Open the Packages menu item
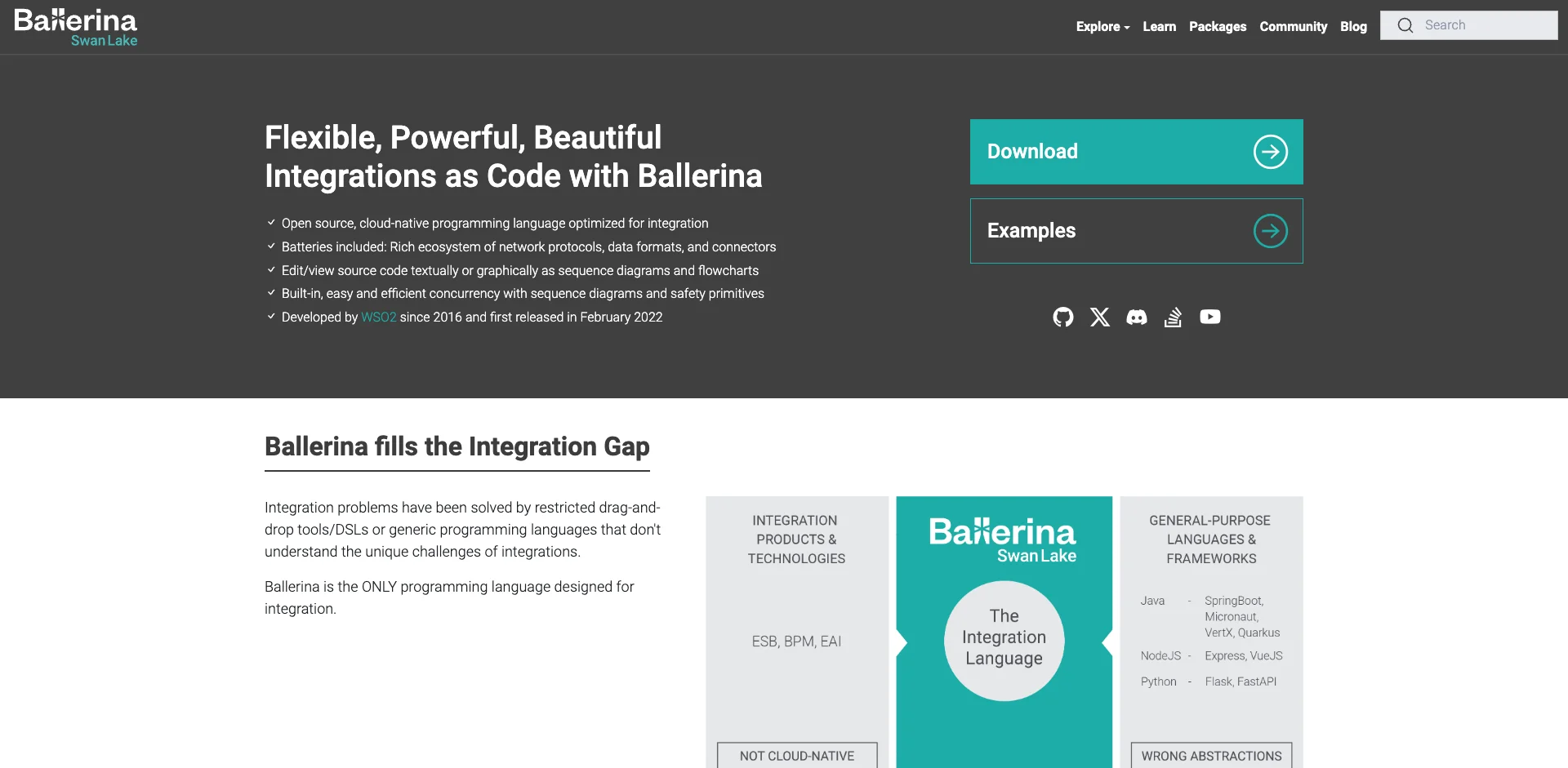The image size is (1568, 768). point(1218,26)
